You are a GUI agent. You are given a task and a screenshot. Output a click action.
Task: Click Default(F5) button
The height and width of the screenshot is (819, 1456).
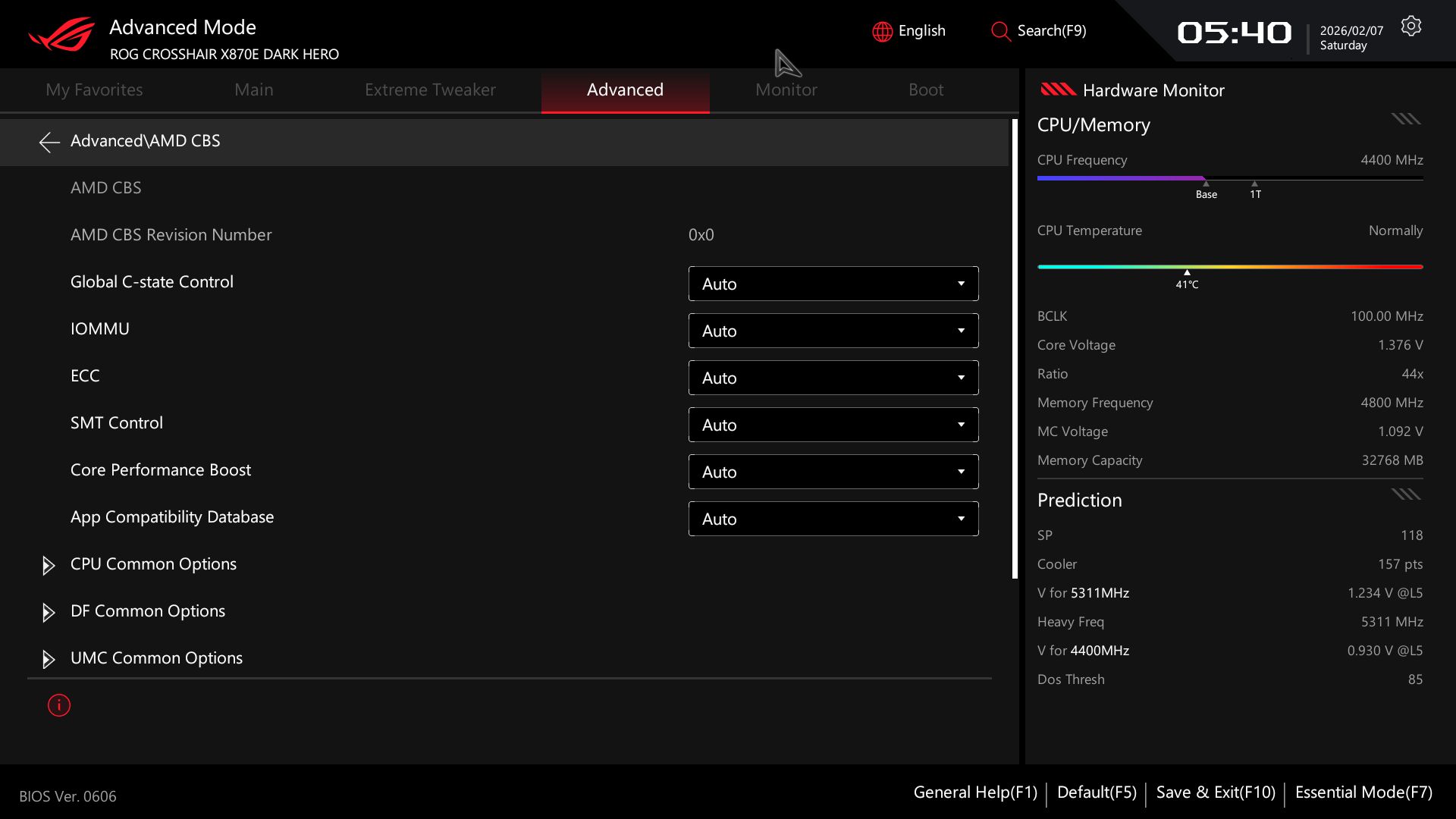pyautogui.click(x=1096, y=792)
